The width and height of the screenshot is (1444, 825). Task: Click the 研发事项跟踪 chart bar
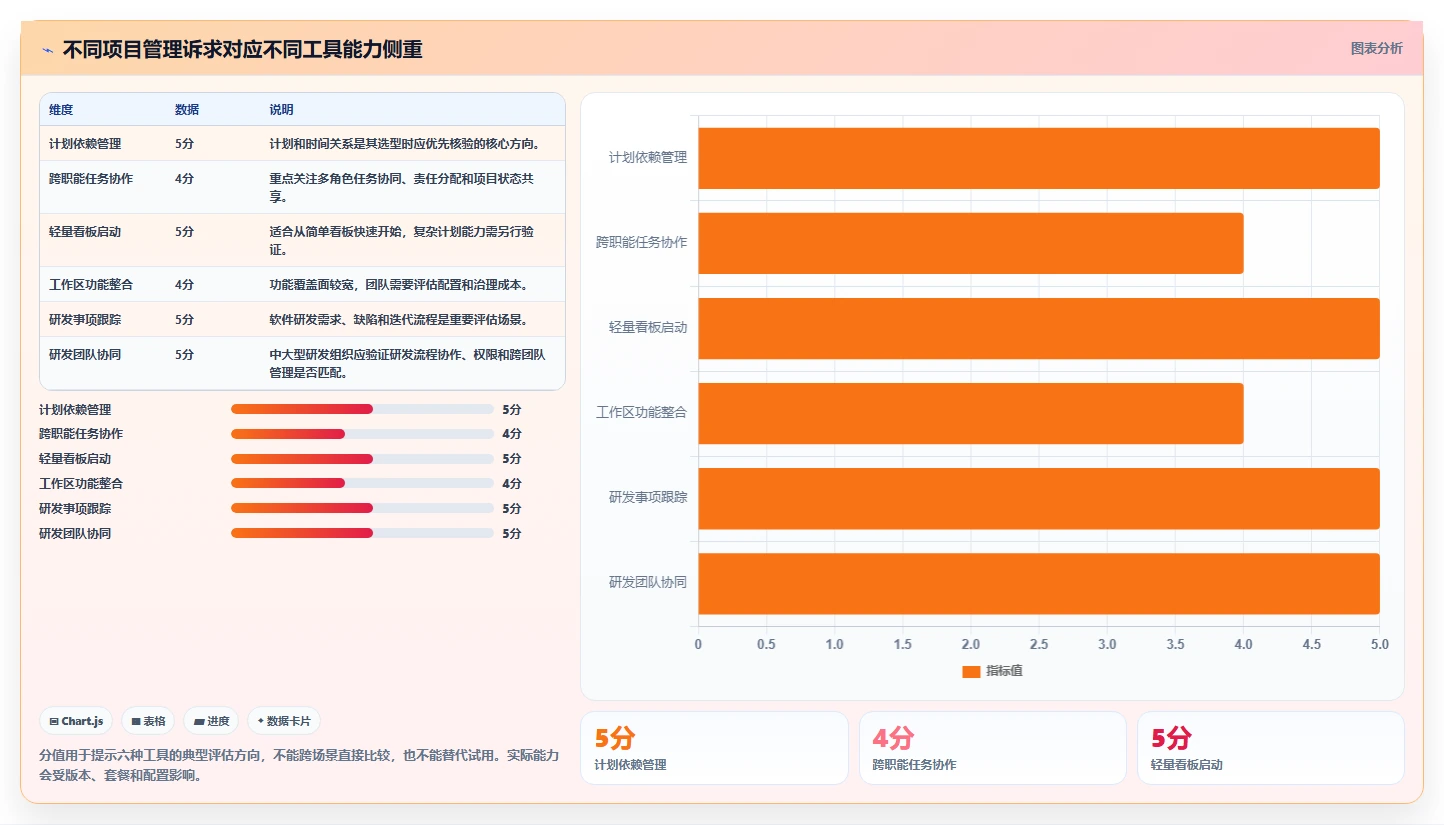click(1038, 498)
